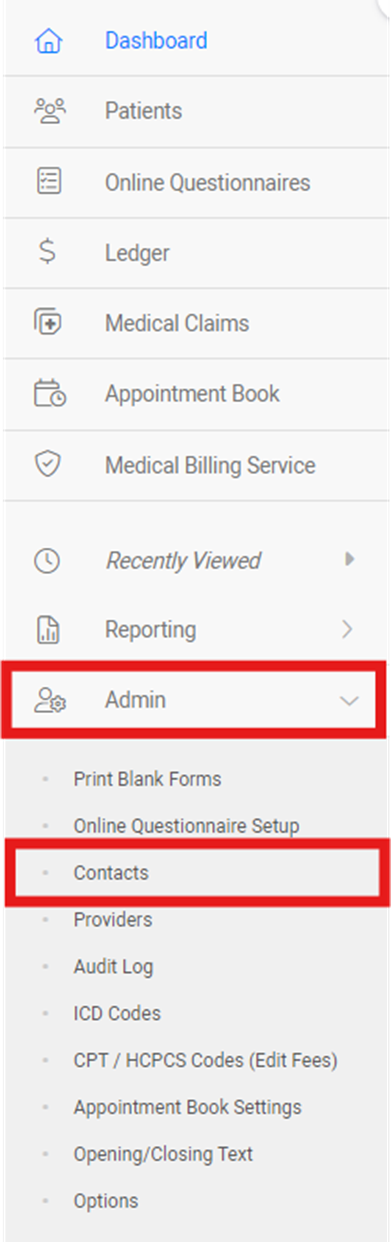Click the Medical Billing Service shield icon
This screenshot has height=1242, width=391.
coord(47,465)
